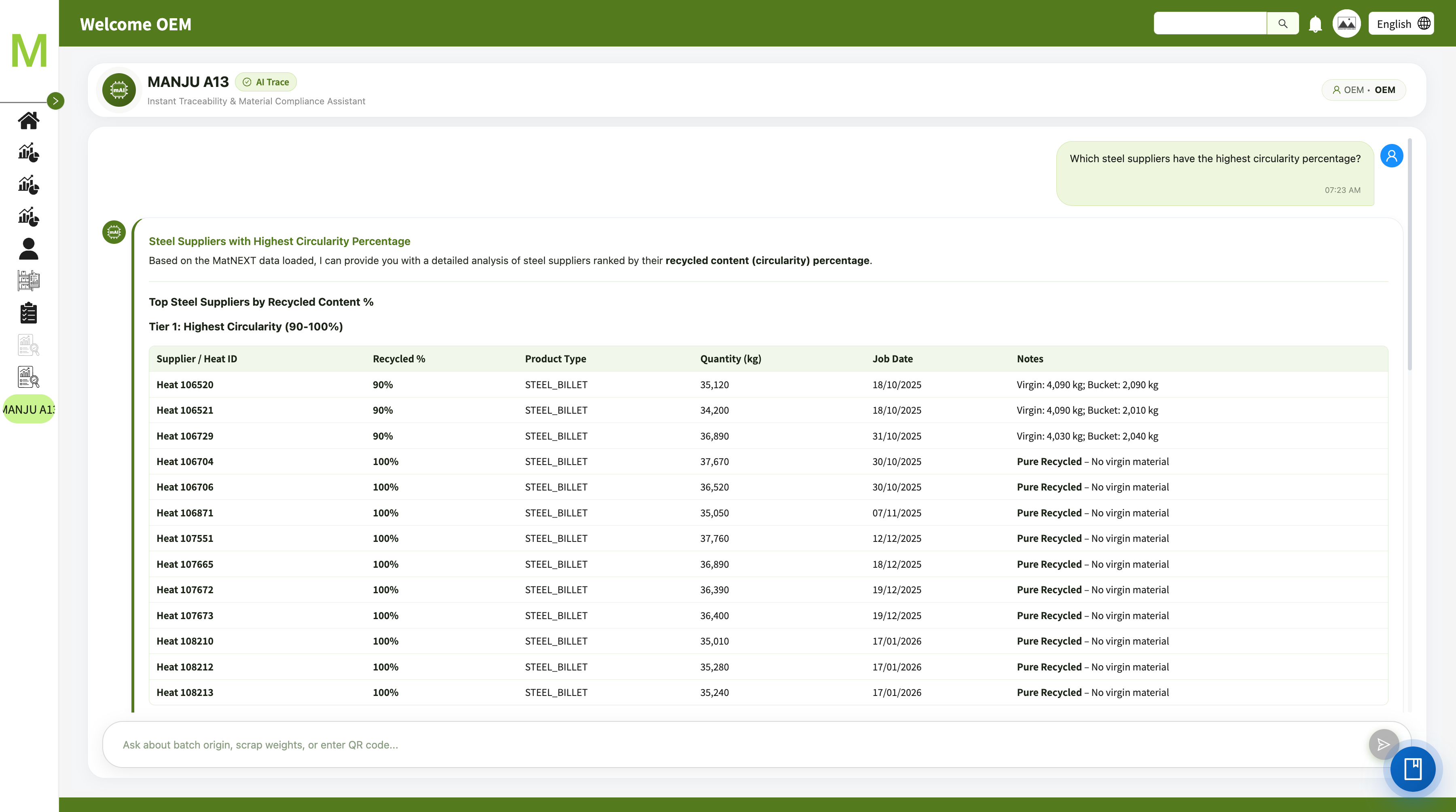Click the mAI assistant logo in header

[x=119, y=90]
